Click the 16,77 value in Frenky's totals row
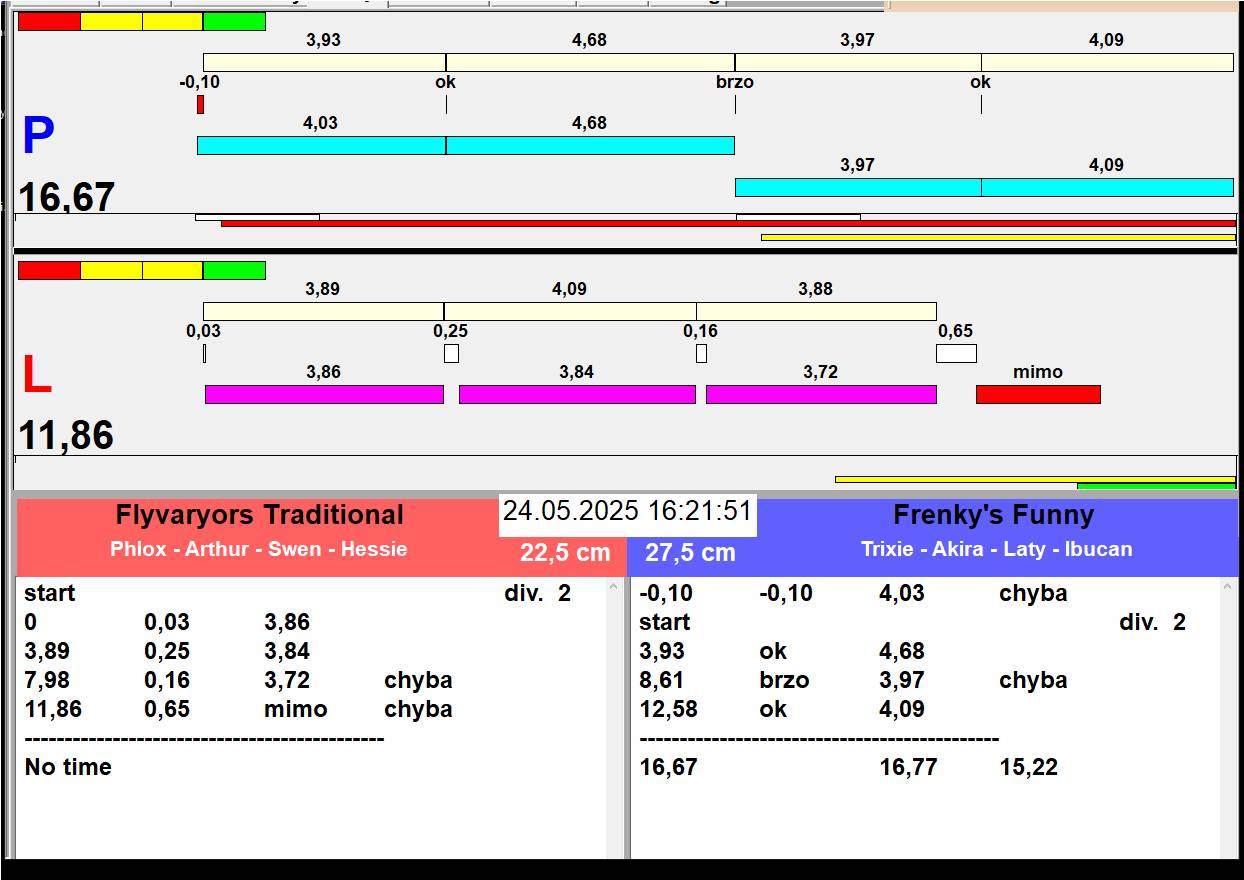 coord(908,767)
